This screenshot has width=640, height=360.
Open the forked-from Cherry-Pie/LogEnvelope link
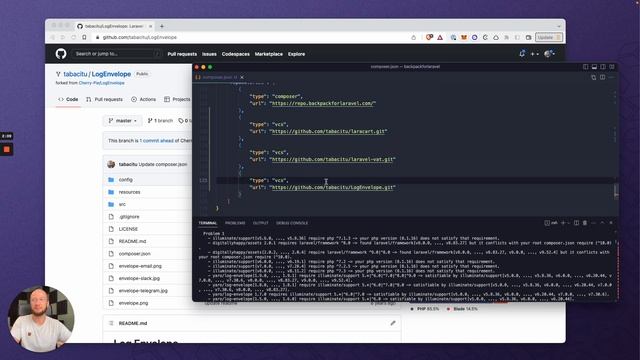tap(102, 83)
